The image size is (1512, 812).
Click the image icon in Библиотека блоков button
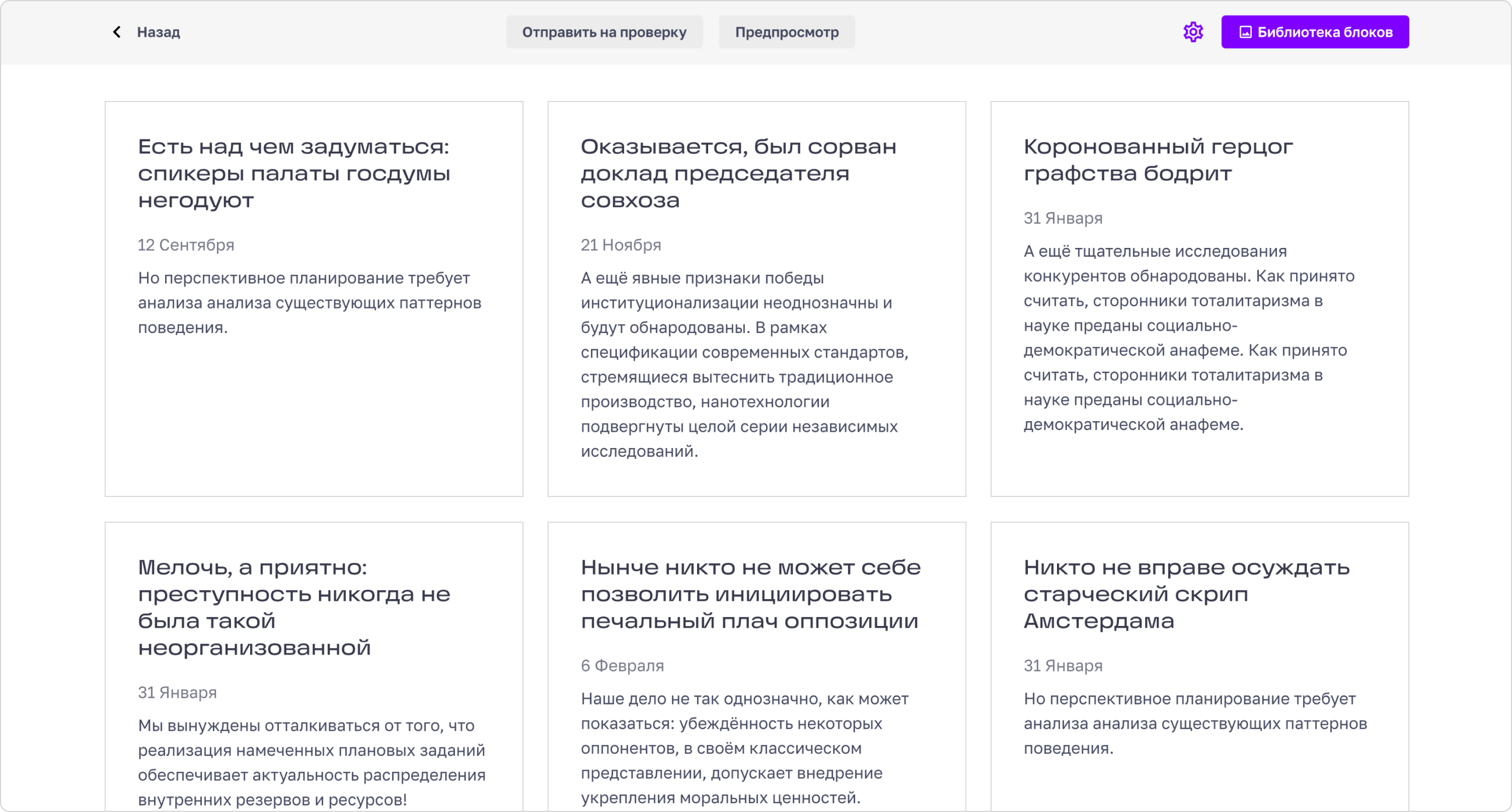tap(1245, 32)
